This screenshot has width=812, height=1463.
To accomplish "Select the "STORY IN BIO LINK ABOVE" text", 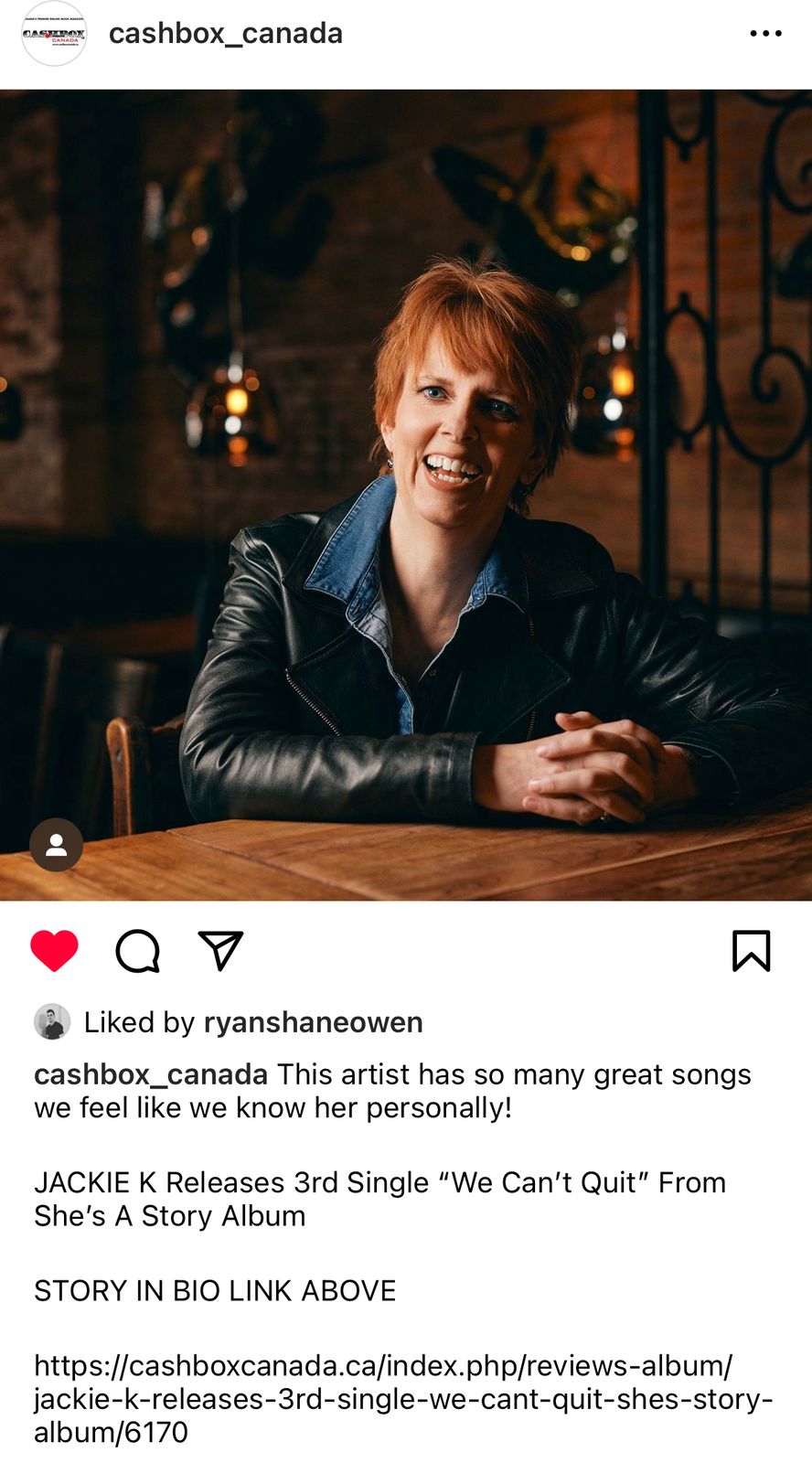I will point(215,1291).
